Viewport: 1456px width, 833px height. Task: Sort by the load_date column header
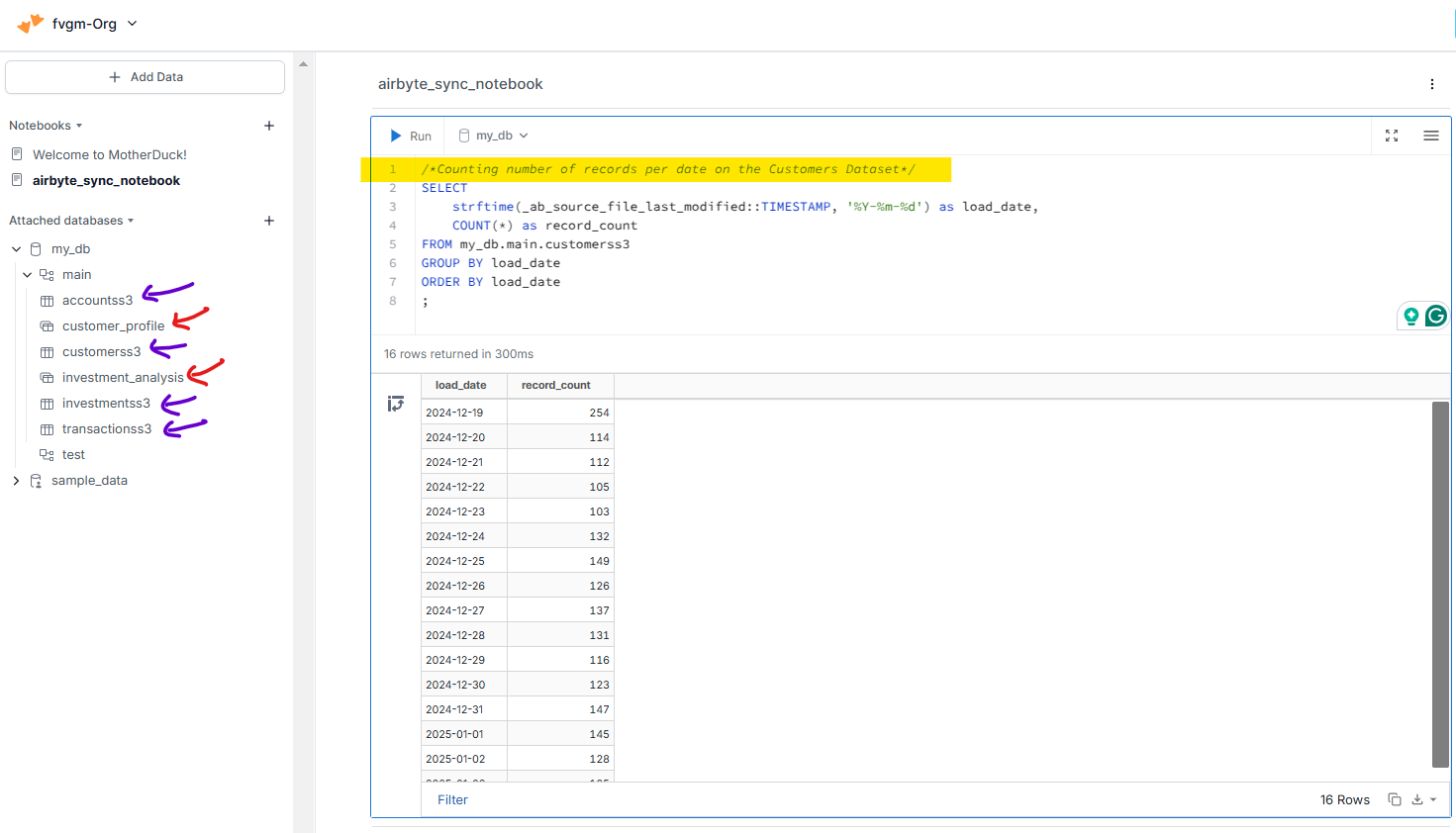pos(463,386)
